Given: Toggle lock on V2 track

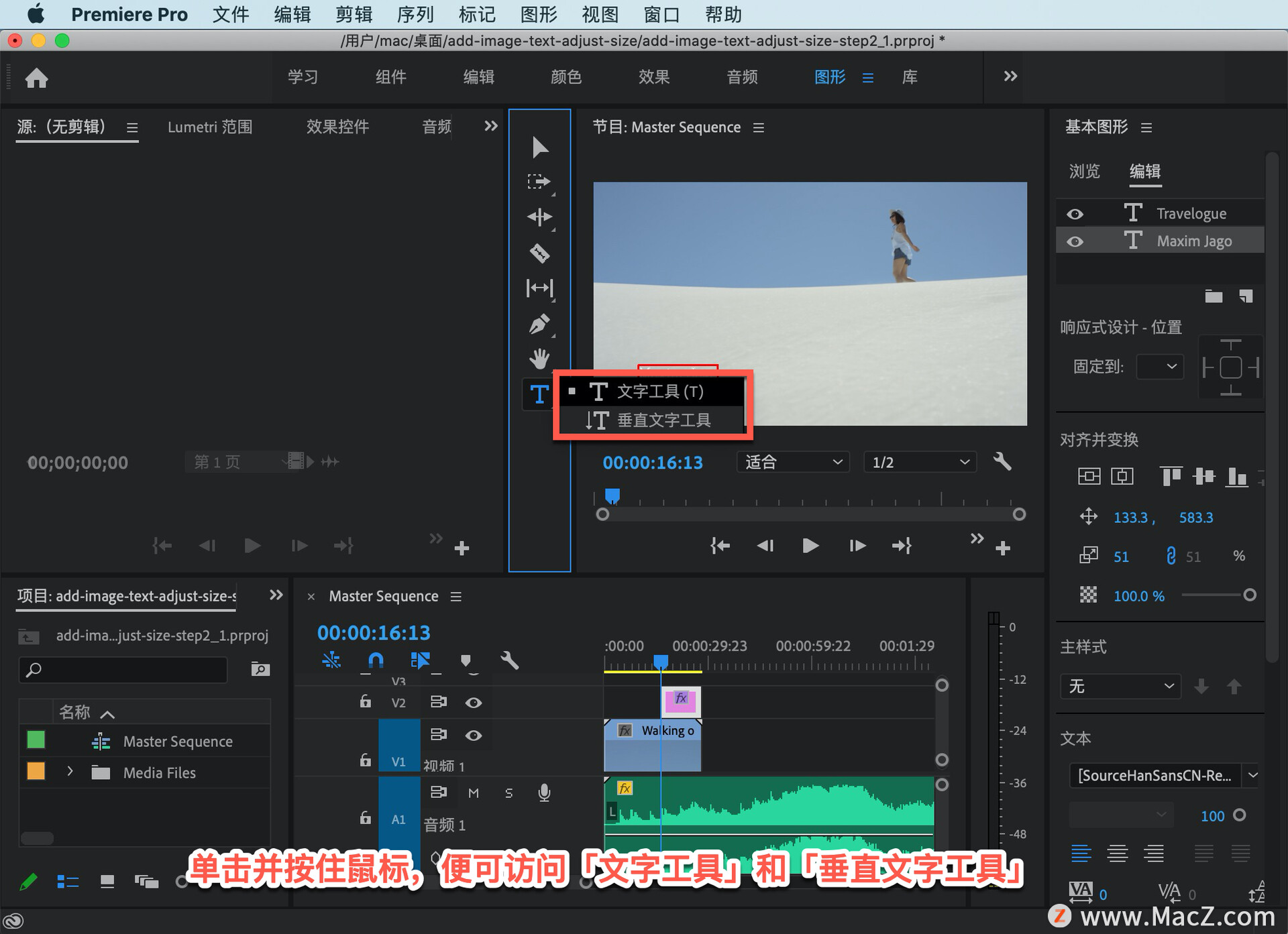Looking at the screenshot, I should (365, 701).
